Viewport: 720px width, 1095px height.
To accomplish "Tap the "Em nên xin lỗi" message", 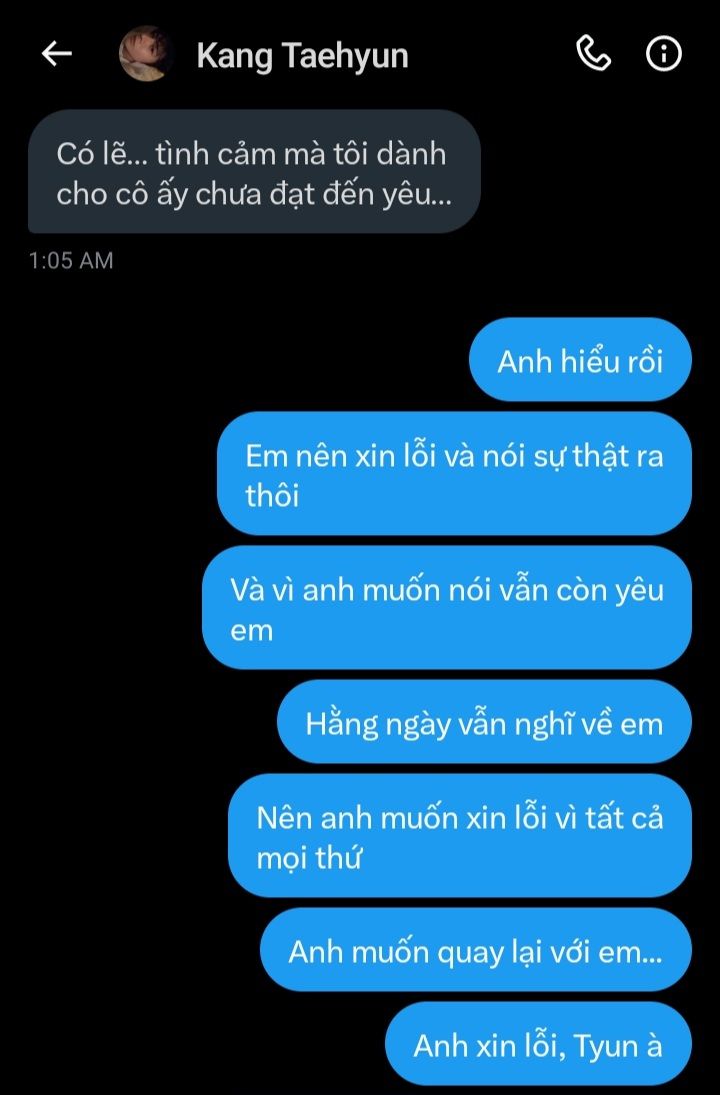I will click(x=455, y=474).
